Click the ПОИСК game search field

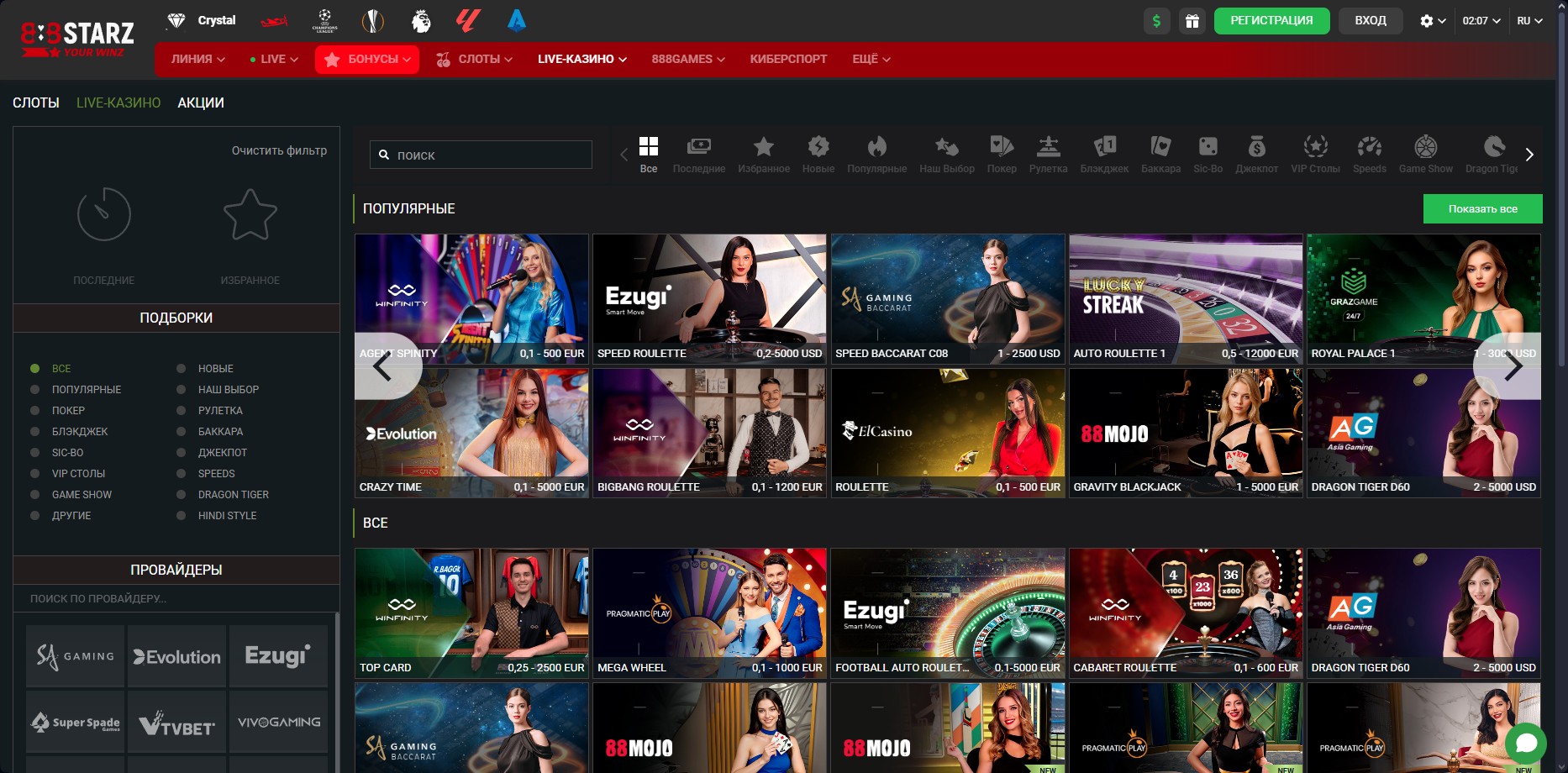[481, 155]
